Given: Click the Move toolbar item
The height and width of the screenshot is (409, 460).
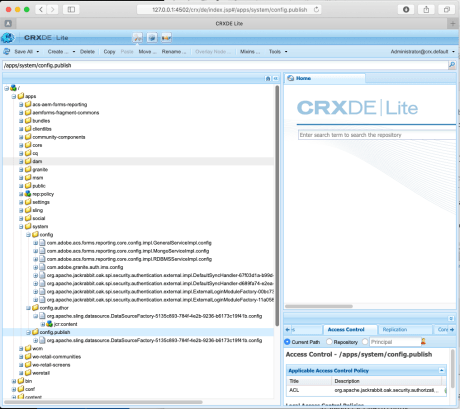Looking at the screenshot, I should point(147,52).
